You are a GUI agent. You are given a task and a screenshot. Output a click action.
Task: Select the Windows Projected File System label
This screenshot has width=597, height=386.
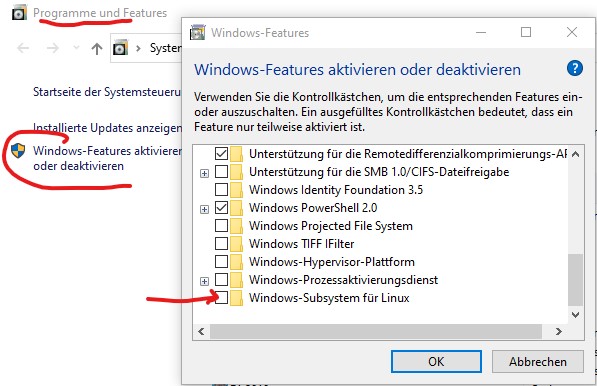(331, 226)
